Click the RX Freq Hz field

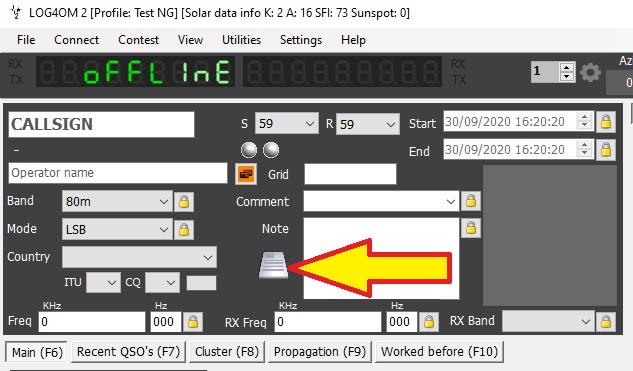(402, 322)
